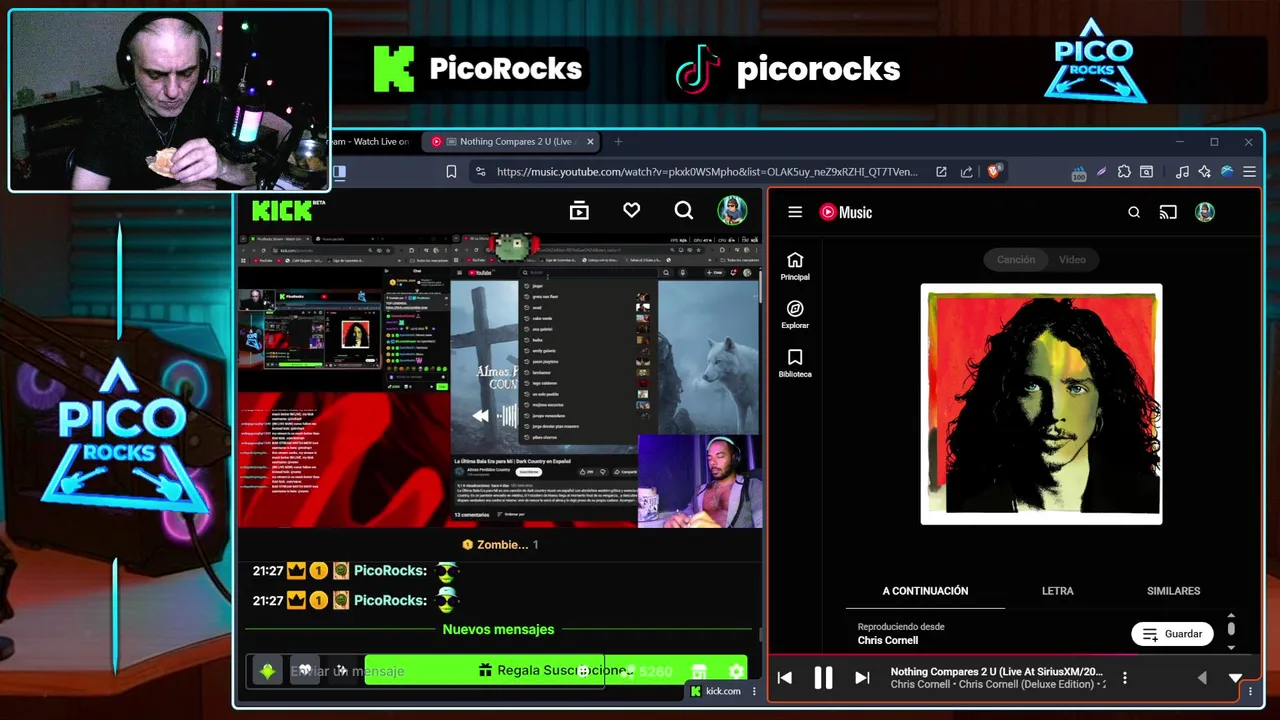Select the Watch Live browser tab
This screenshot has height=720, width=1280.
pyautogui.click(x=370, y=142)
